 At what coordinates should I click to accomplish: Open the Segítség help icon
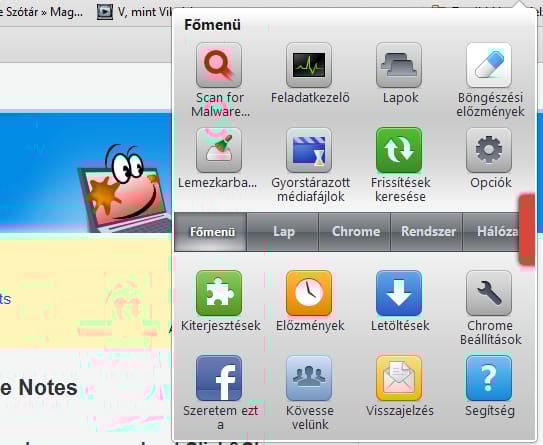coord(489,378)
